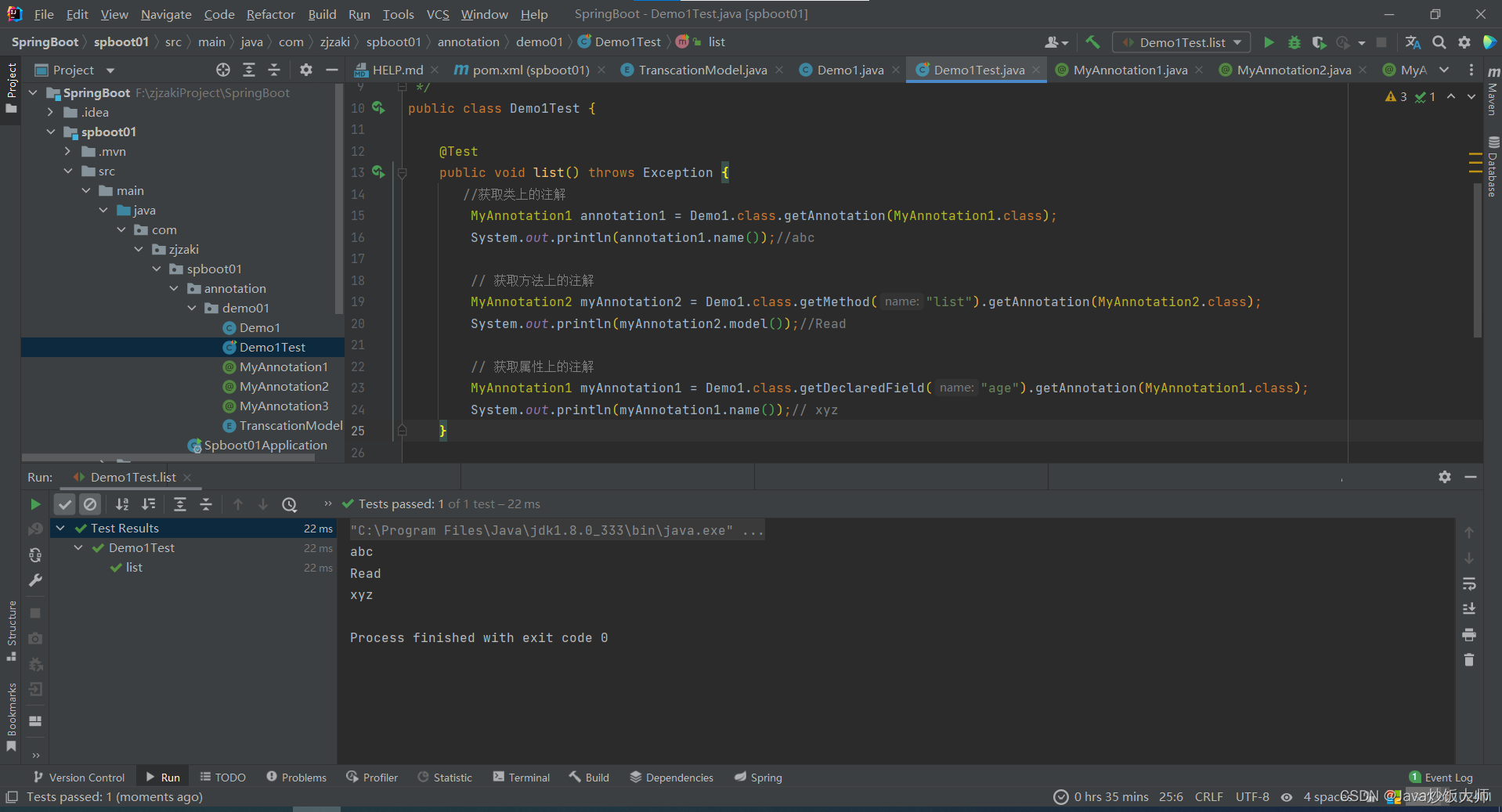The image size is (1502, 812).
Task: Click the run gutter icon beside list() method
Action: pyautogui.click(x=378, y=171)
